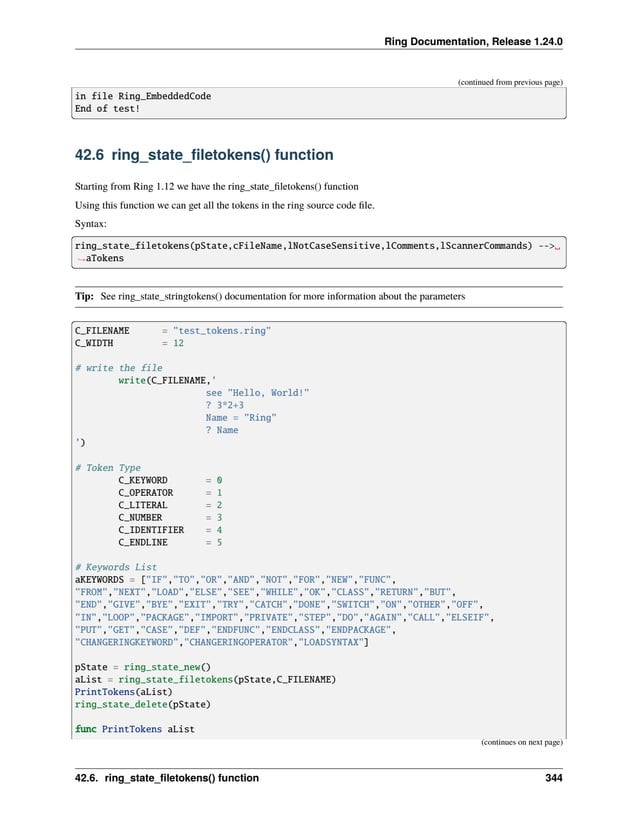This screenshot has height=825, width=638.
Task: Click the line starting aKEYWORDS = ["IF","TO"
Action: [235, 580]
